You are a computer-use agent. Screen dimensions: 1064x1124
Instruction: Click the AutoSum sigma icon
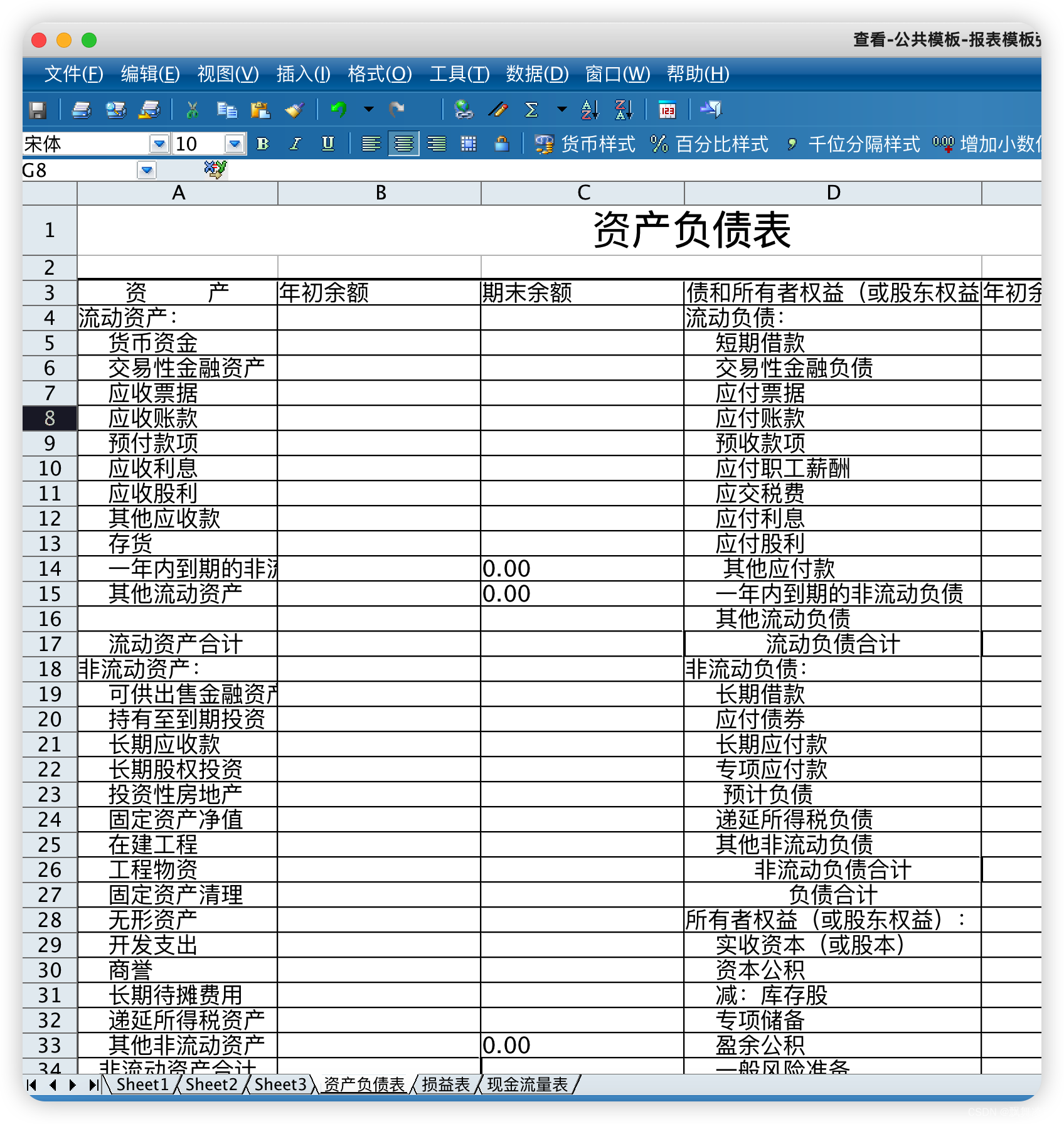(531, 110)
